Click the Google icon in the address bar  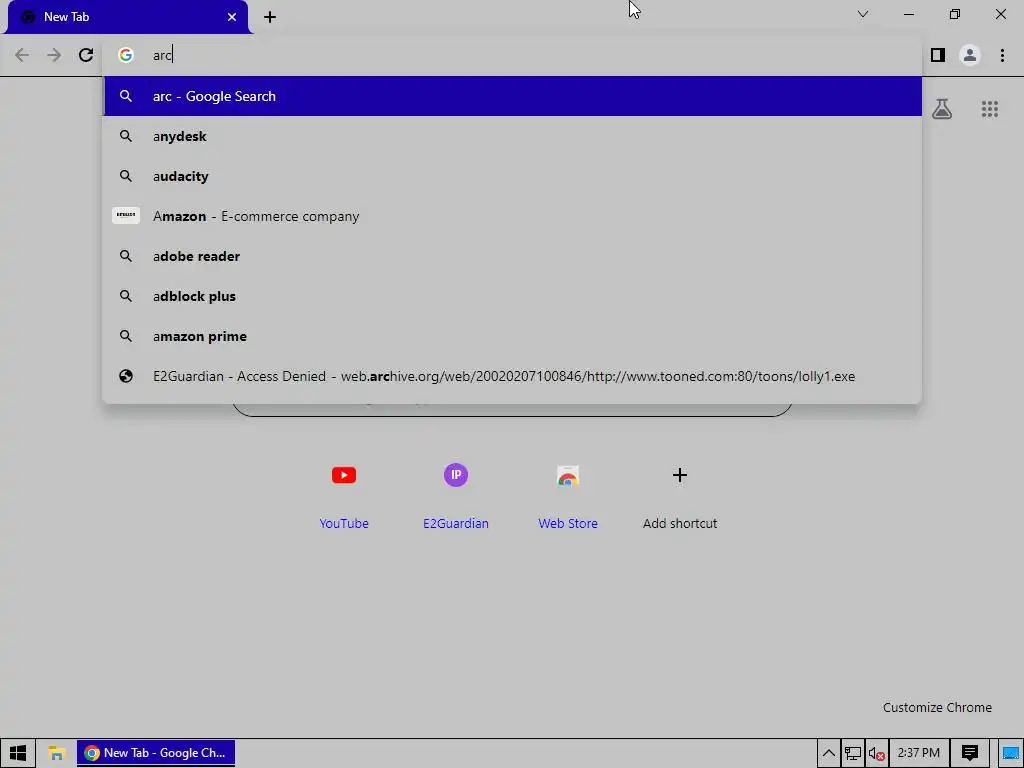(125, 55)
